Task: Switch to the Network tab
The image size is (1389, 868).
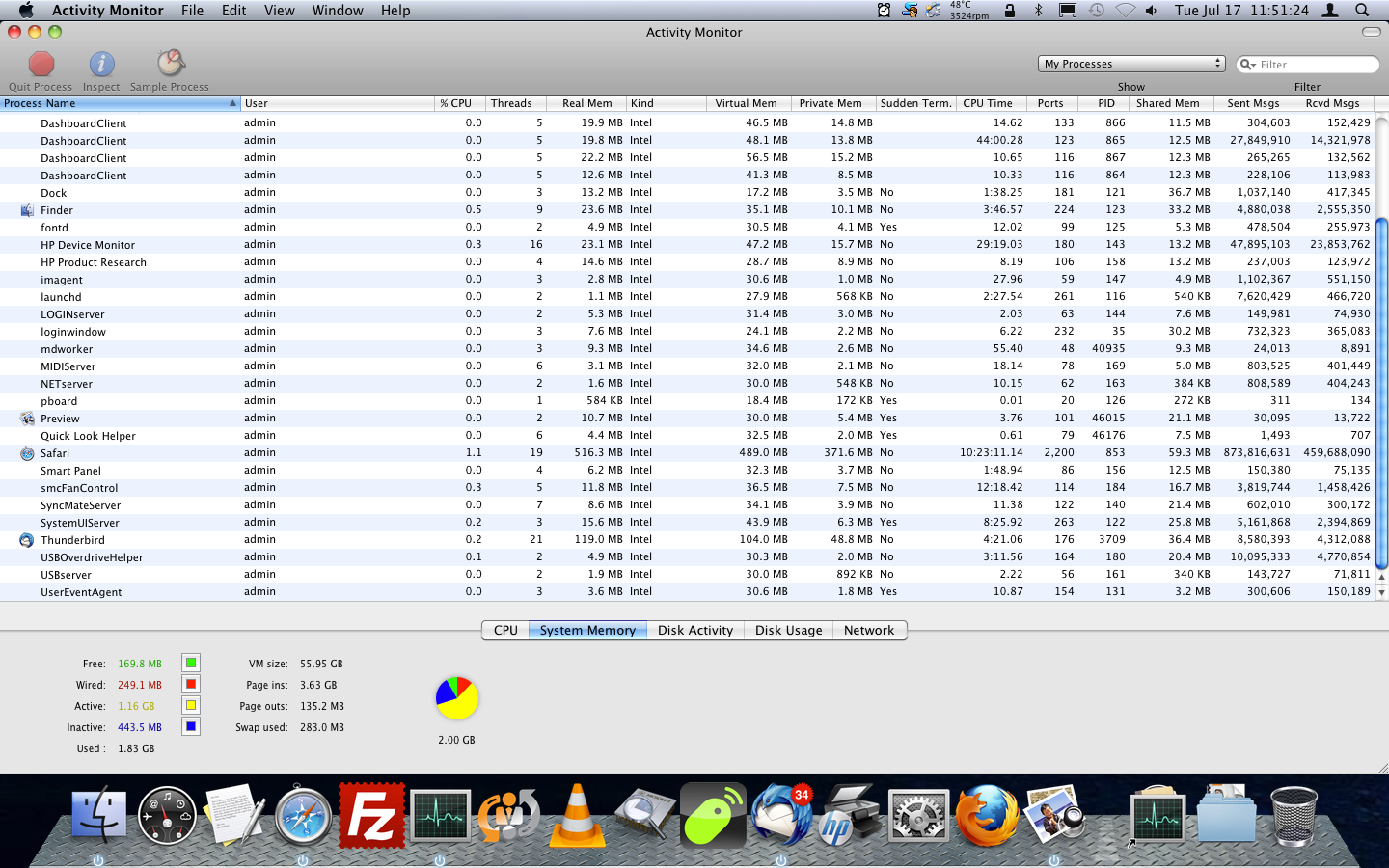Action: pyautogui.click(x=869, y=630)
